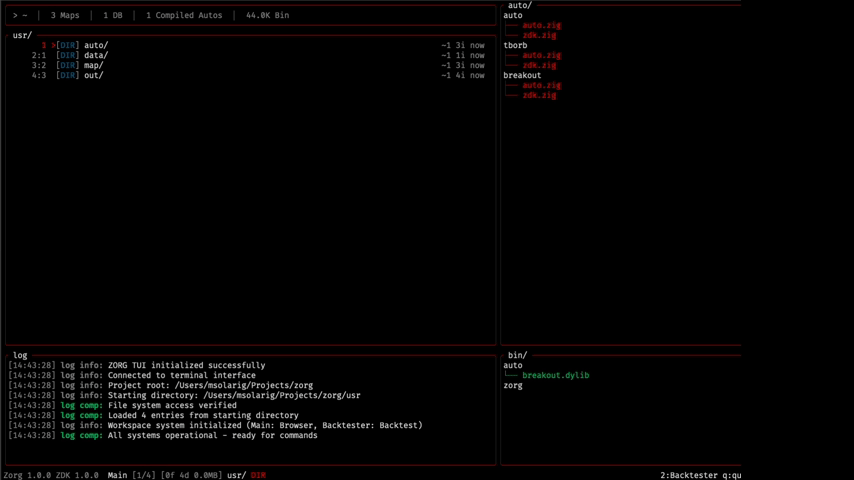The height and width of the screenshot is (480, 854).
Task: Click the log panel title
Action: (20, 355)
